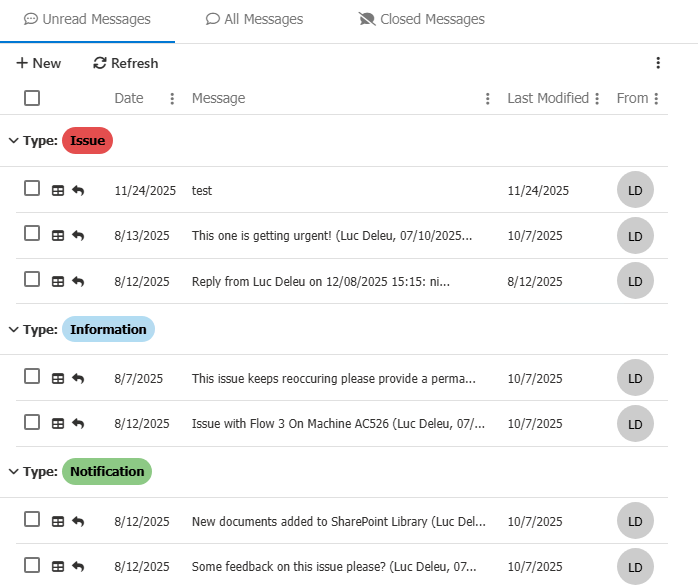Reply to 'This one is getting urgent!' message

click(x=78, y=235)
